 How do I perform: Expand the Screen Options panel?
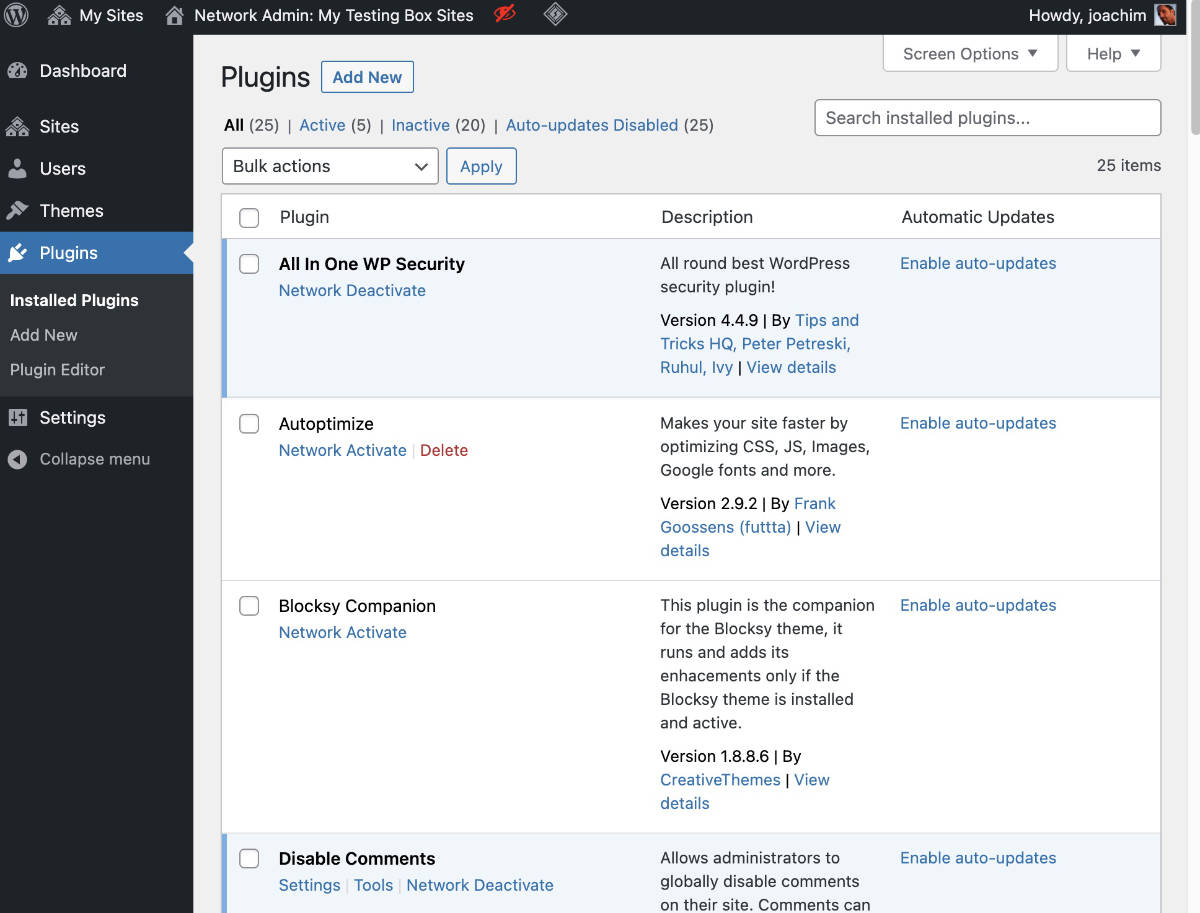tap(969, 53)
